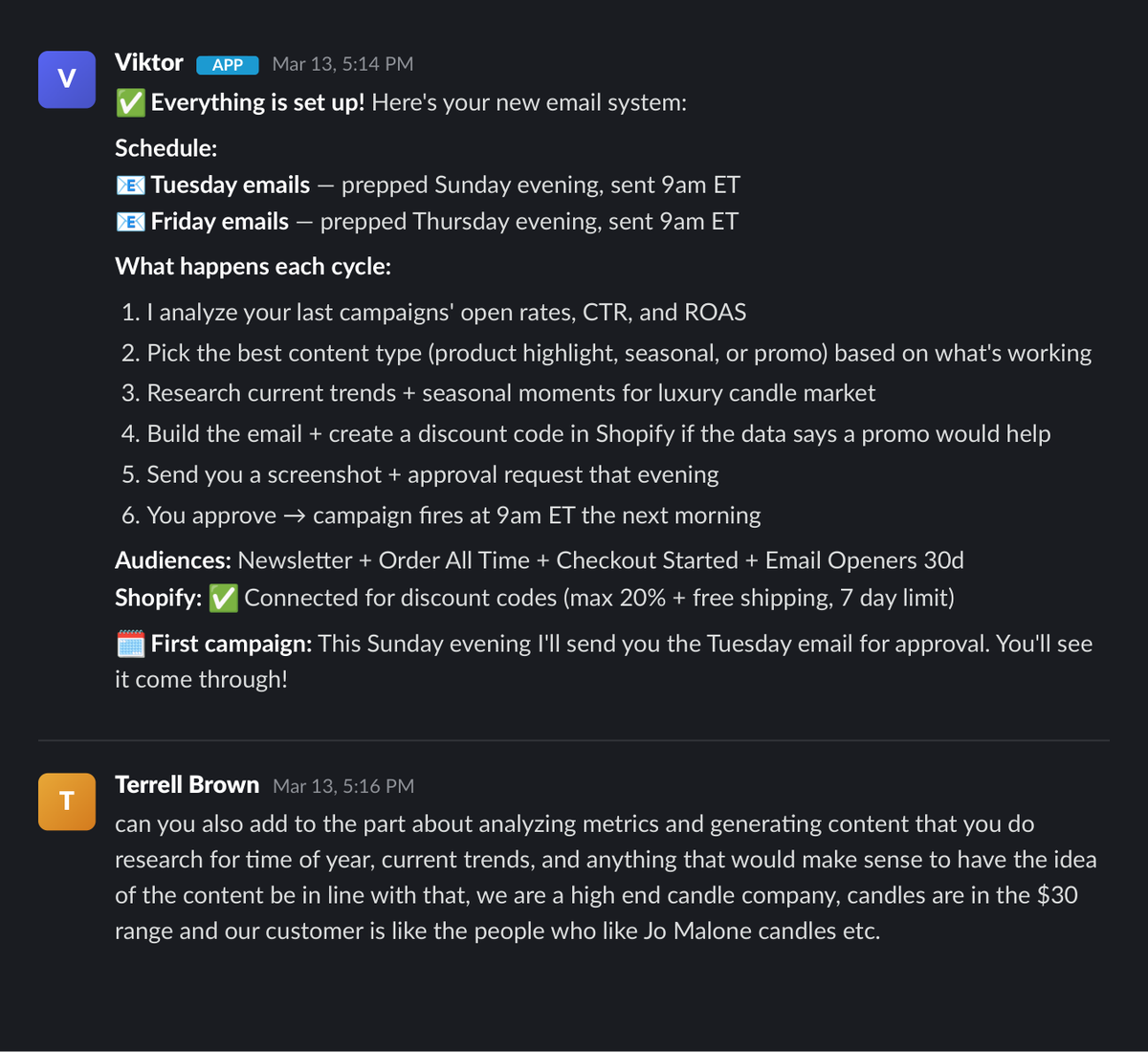Click the email emoji next to Friday emails
The width and height of the screenshot is (1148, 1052).
pos(130,221)
